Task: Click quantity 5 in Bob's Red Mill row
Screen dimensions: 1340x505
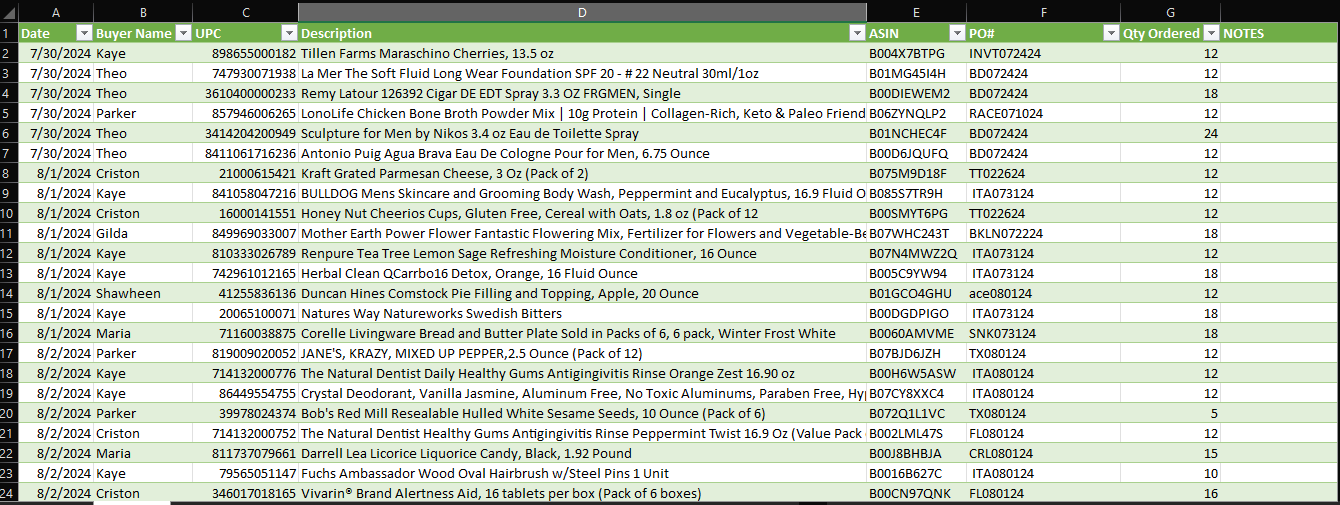Action: 1170,413
